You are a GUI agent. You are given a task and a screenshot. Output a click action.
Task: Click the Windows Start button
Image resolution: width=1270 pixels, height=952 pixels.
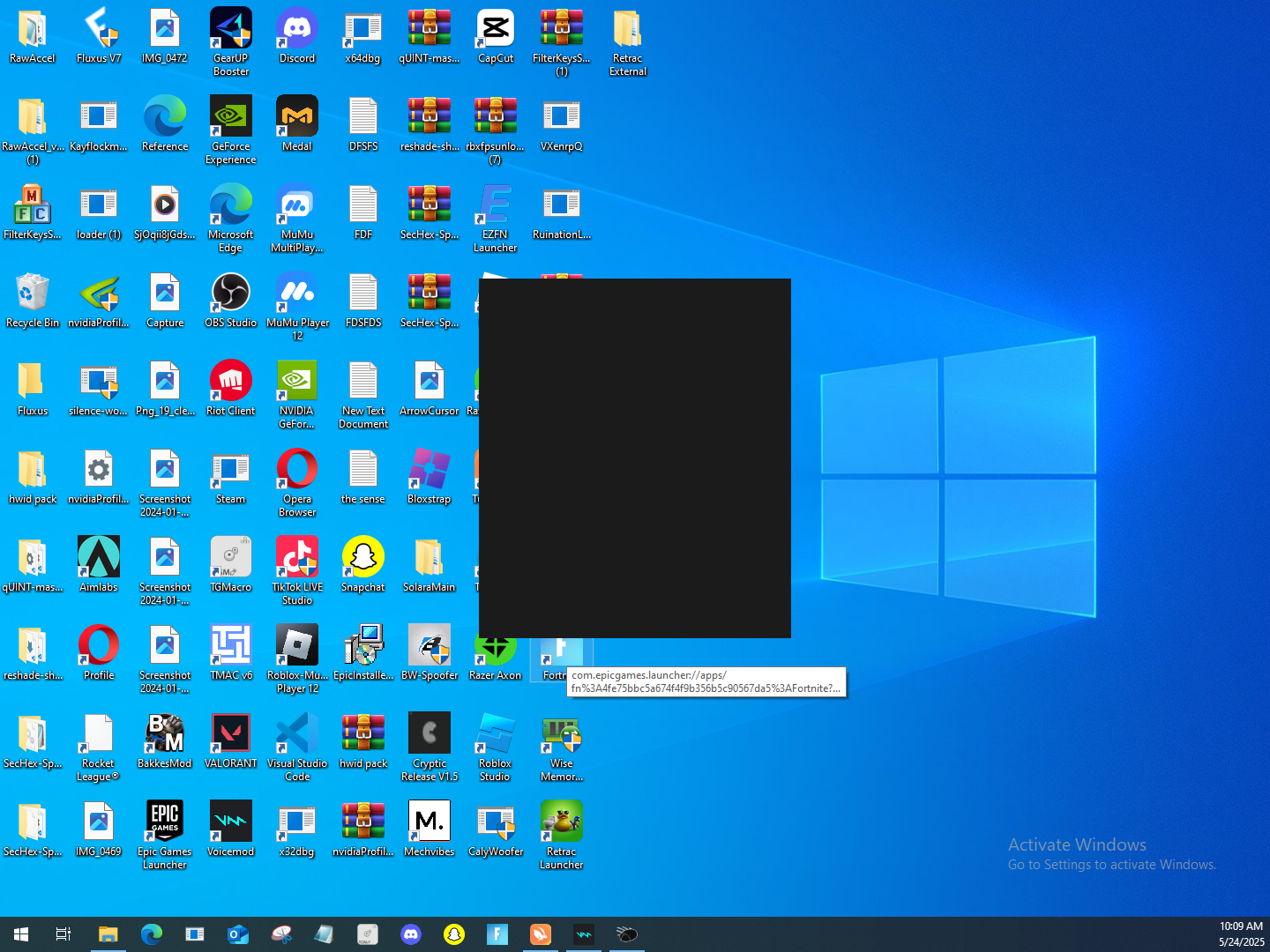[21, 934]
